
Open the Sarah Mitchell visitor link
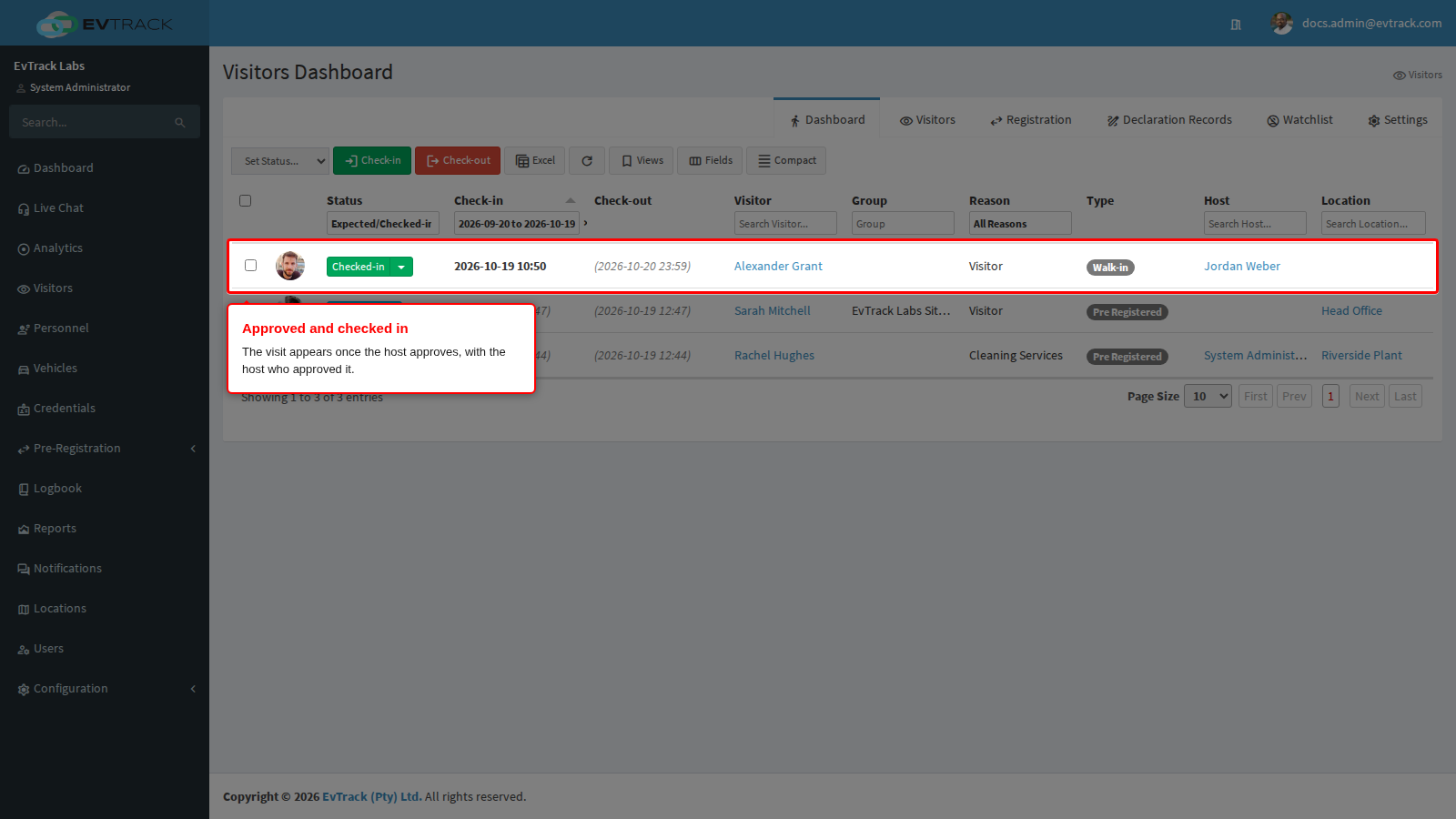773,311
